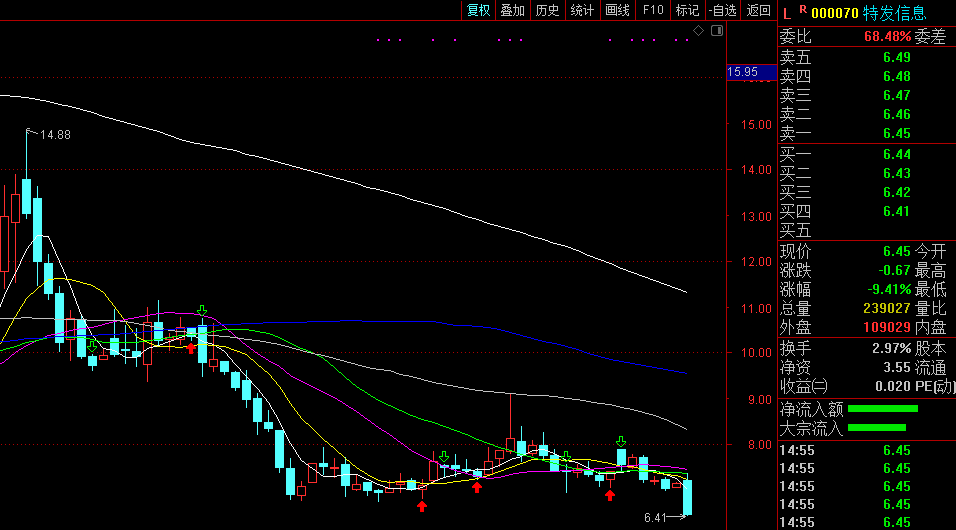Image resolution: width=956 pixels, height=530 pixels.
Task: Open F10 company information
Action: click(653, 10)
